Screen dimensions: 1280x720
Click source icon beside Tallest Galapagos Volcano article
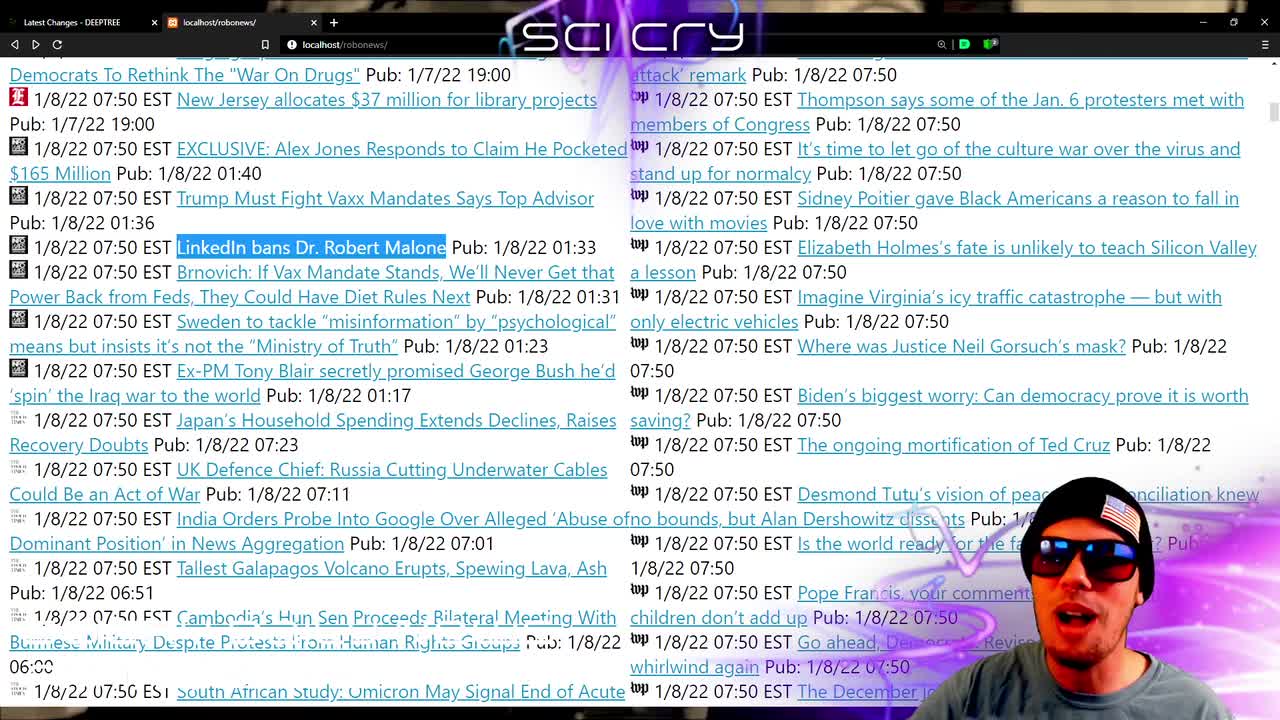18,565
